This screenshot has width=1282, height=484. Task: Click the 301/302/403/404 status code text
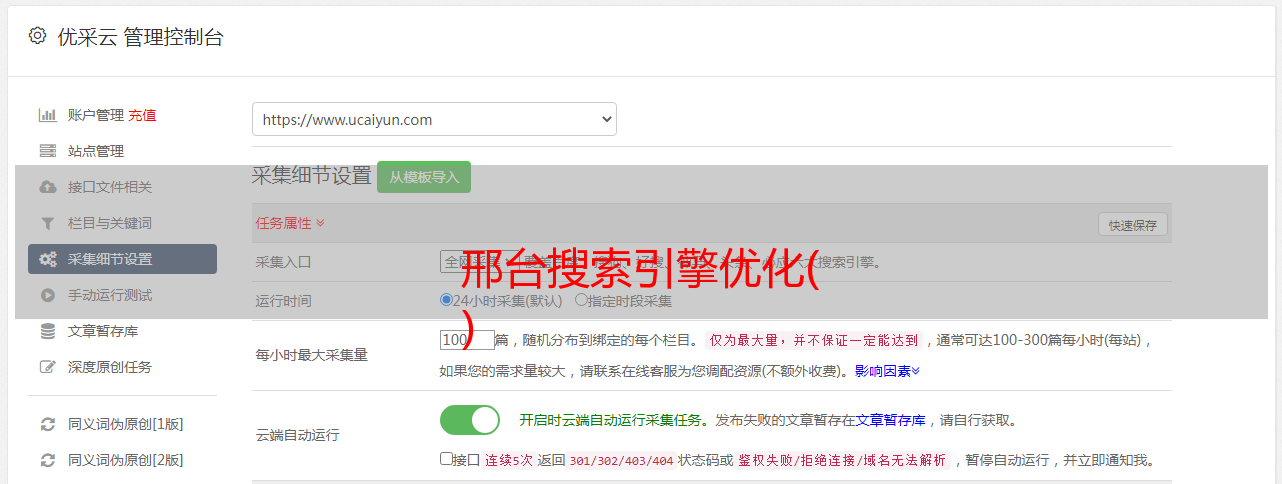coord(621,461)
